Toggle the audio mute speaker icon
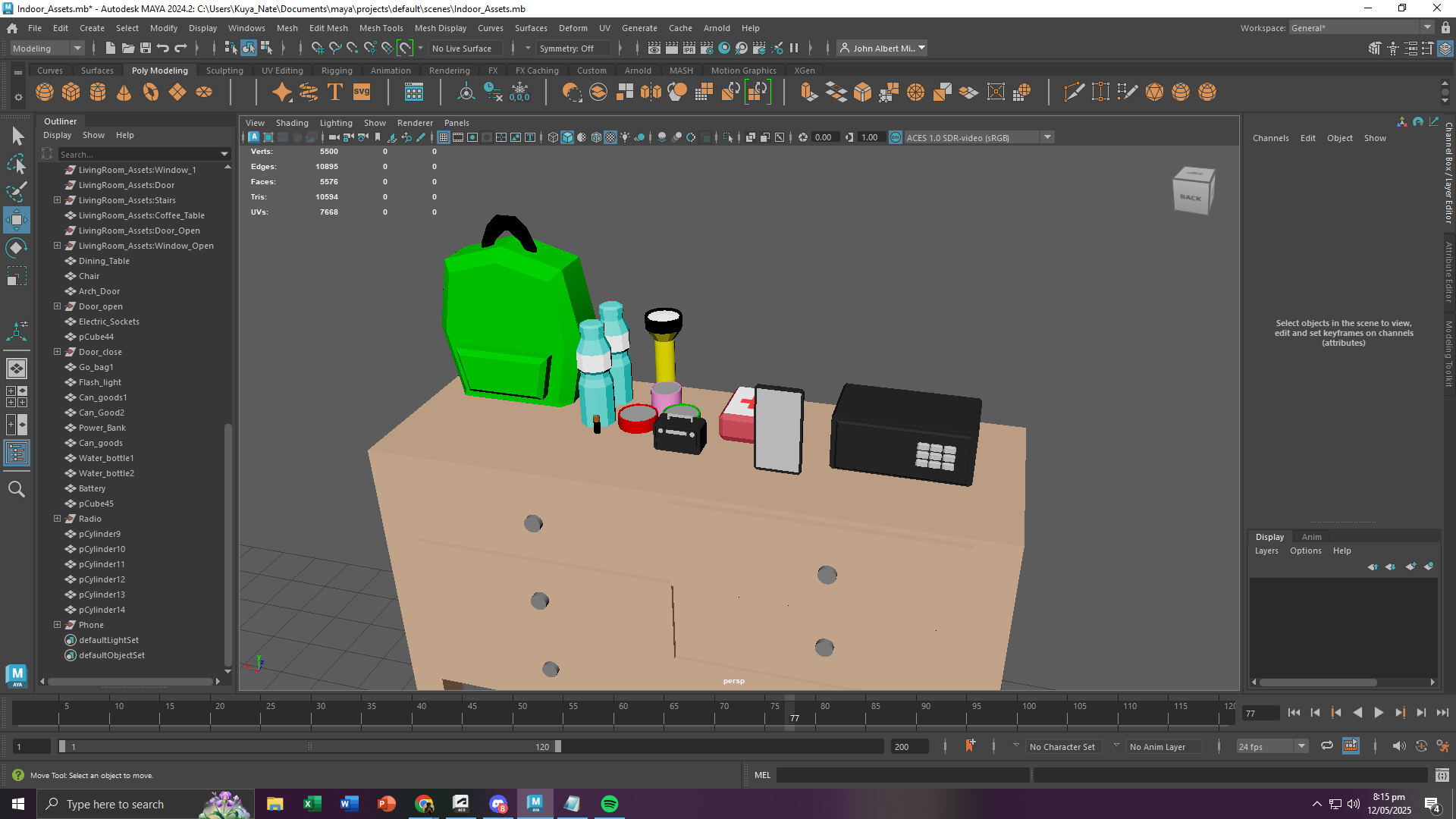The image size is (1456, 819). tap(1398, 746)
